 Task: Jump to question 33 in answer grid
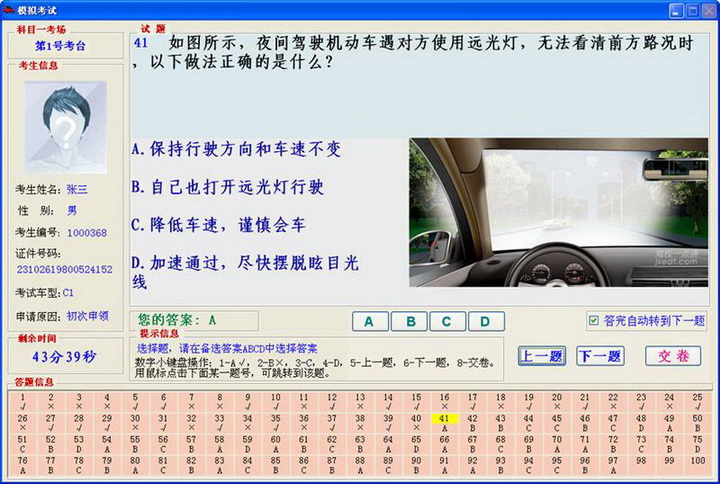coord(219,423)
